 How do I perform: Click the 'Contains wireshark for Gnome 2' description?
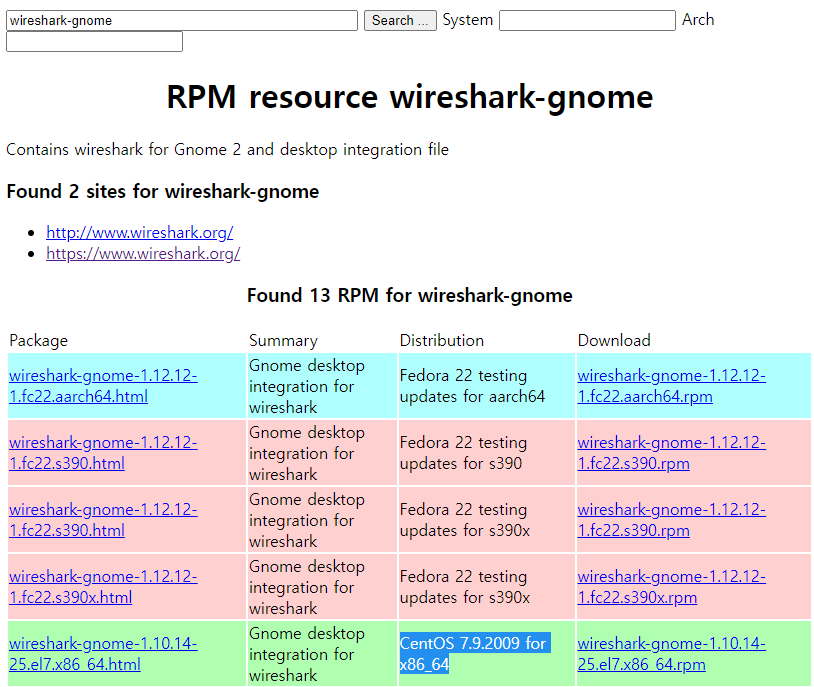pos(227,150)
